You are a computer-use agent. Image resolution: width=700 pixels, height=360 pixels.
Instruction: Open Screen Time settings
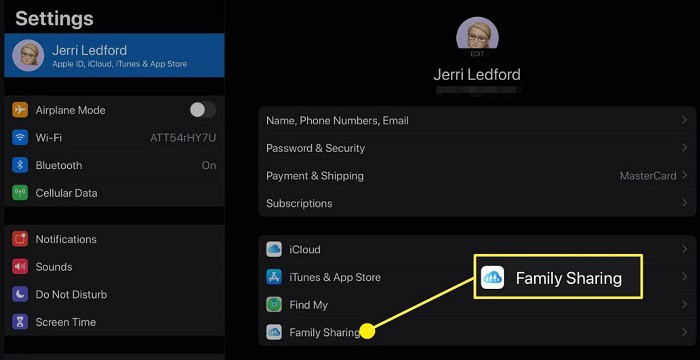(114, 322)
